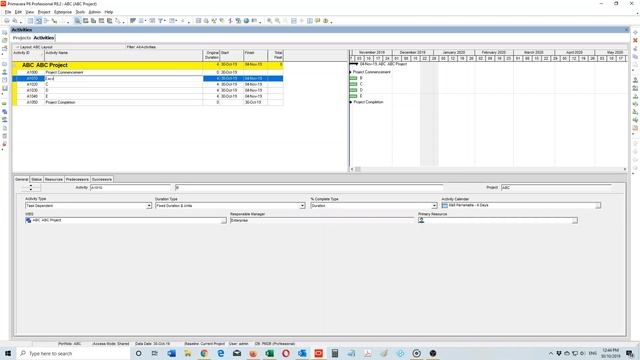The width and height of the screenshot is (640, 360).
Task: Open Microsoft Word from taskbar
Action: pos(171,353)
